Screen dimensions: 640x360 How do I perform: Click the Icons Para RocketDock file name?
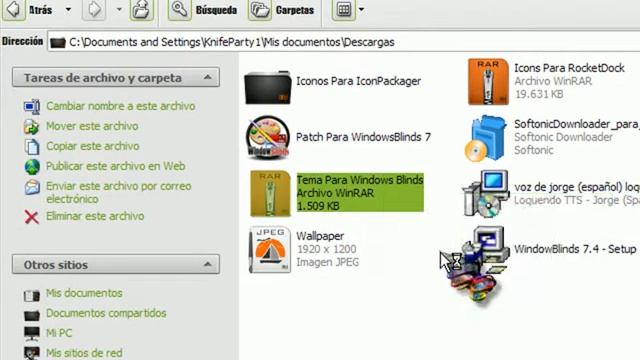click(x=569, y=68)
